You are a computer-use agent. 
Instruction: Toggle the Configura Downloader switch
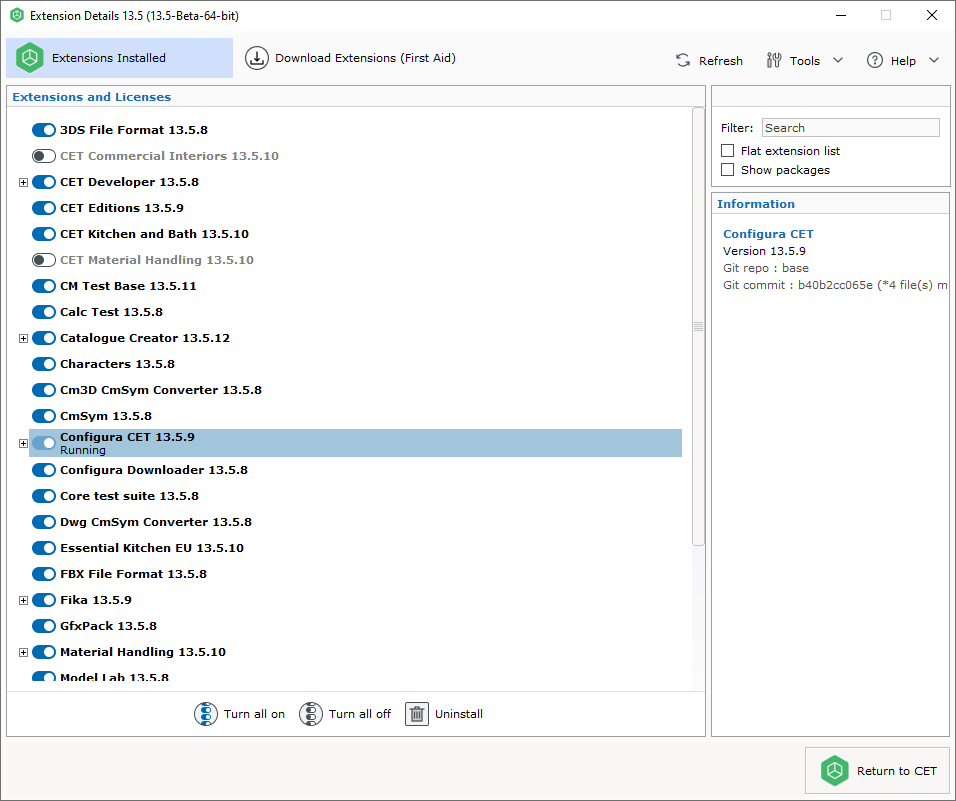44,470
